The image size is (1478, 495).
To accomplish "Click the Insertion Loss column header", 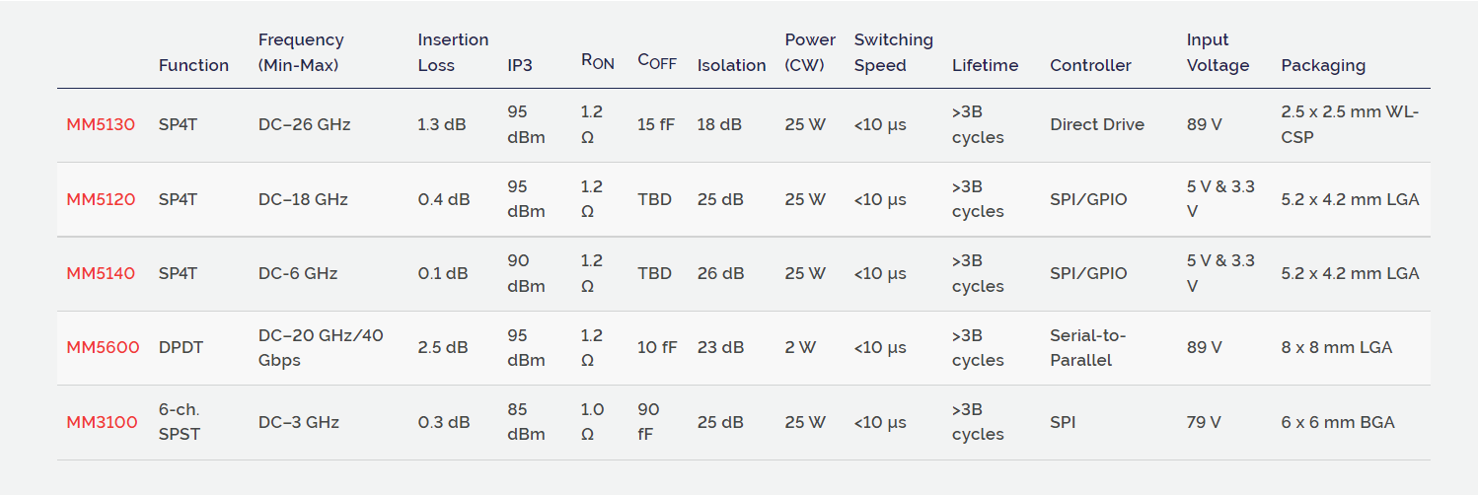I will pyautogui.click(x=452, y=52).
